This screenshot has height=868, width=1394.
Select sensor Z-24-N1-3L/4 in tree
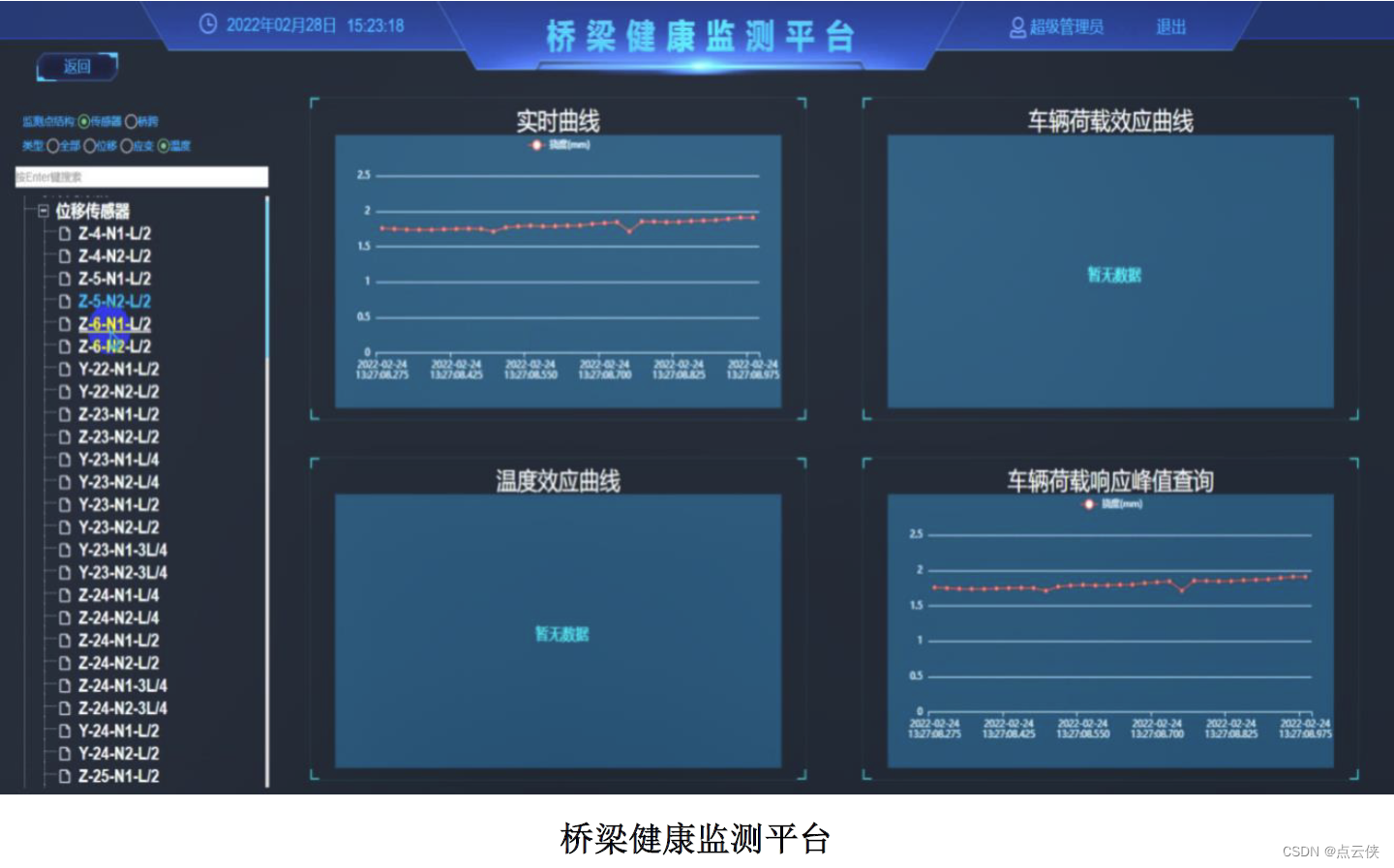point(122,685)
